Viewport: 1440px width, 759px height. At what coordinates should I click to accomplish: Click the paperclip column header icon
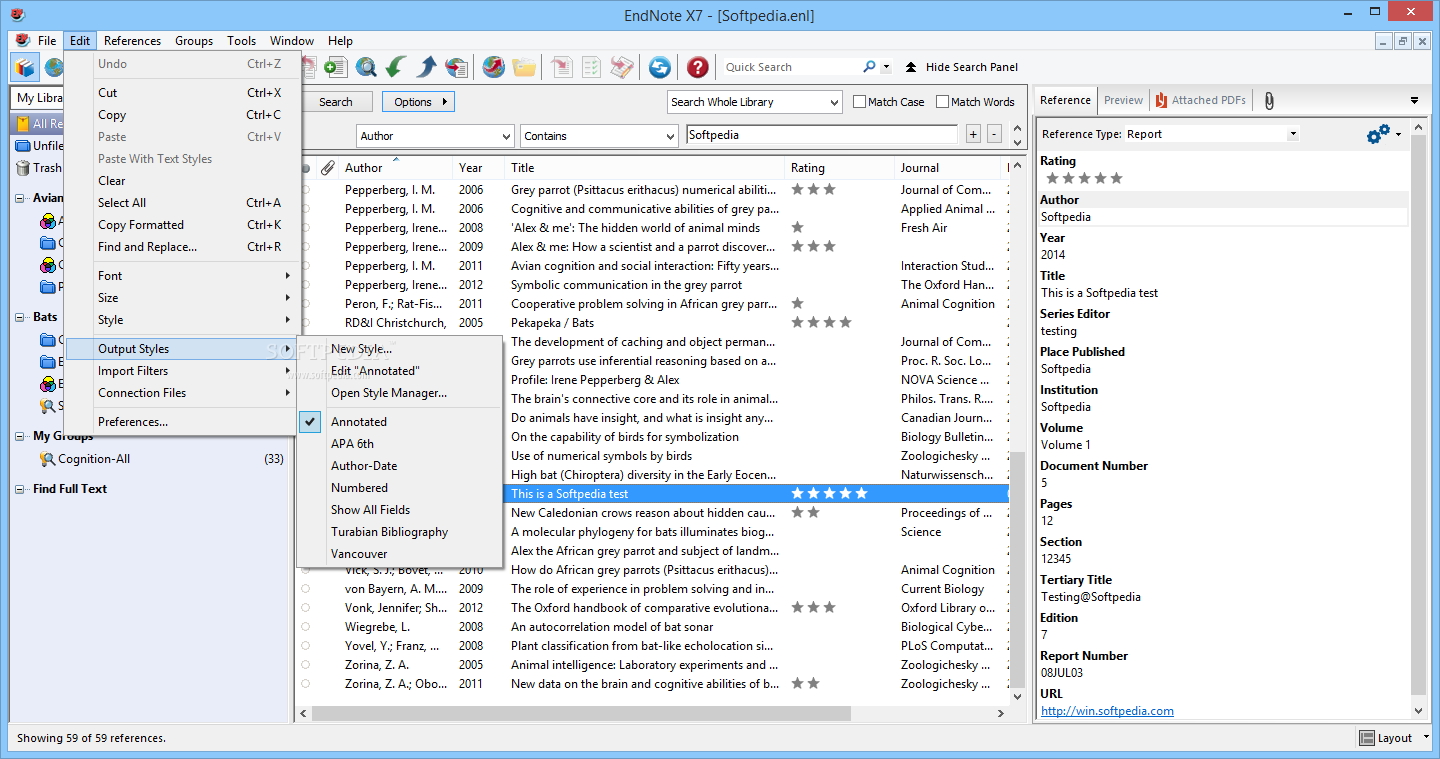327,168
